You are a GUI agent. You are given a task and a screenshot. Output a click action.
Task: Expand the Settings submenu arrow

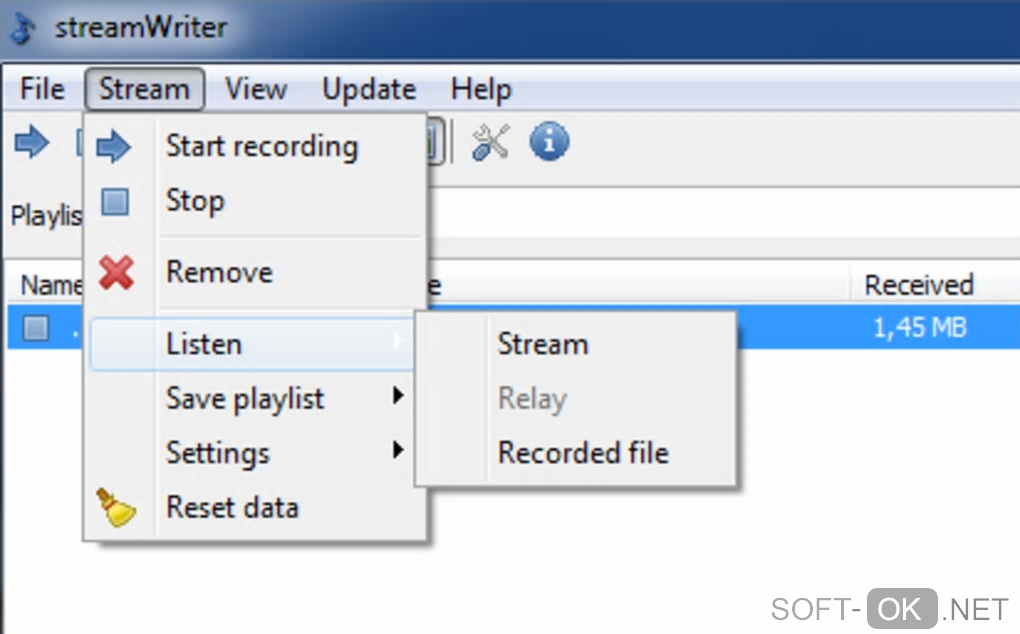(x=398, y=451)
